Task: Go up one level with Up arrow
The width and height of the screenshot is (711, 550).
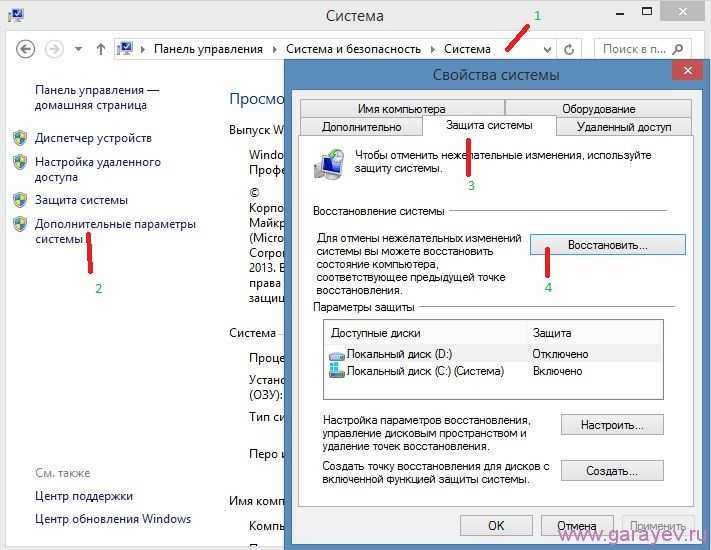Action: click(101, 49)
